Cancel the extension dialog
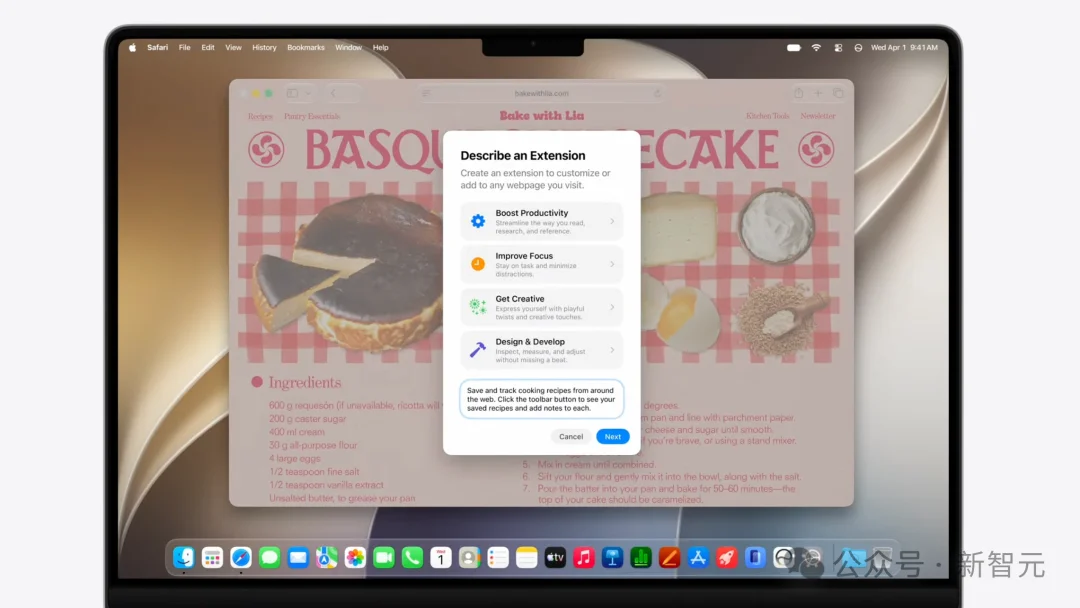The image size is (1080, 608). point(571,437)
